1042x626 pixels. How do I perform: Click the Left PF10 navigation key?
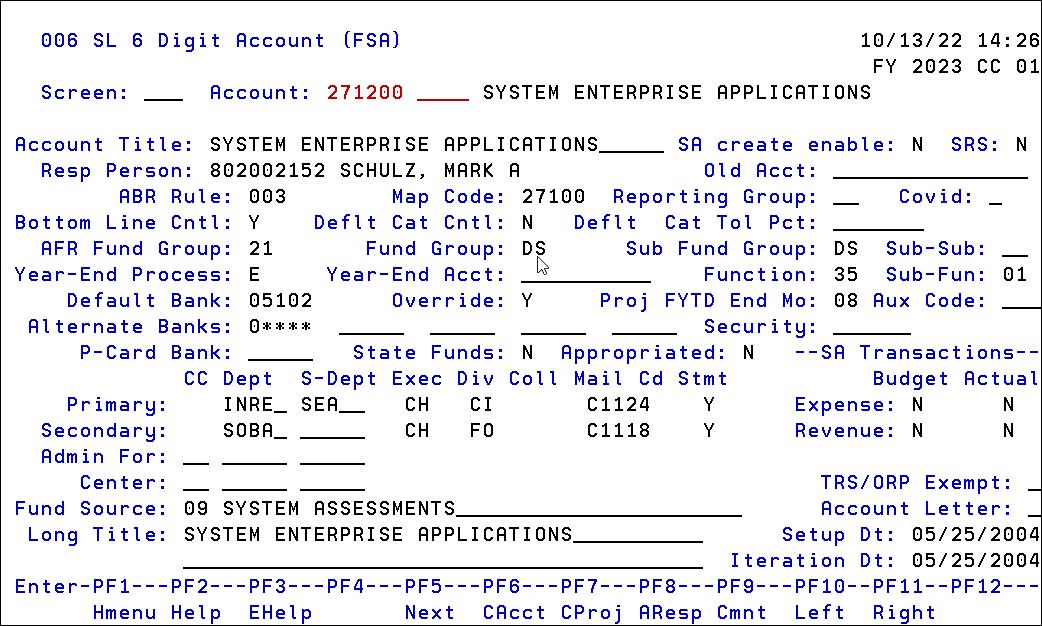[820, 613]
